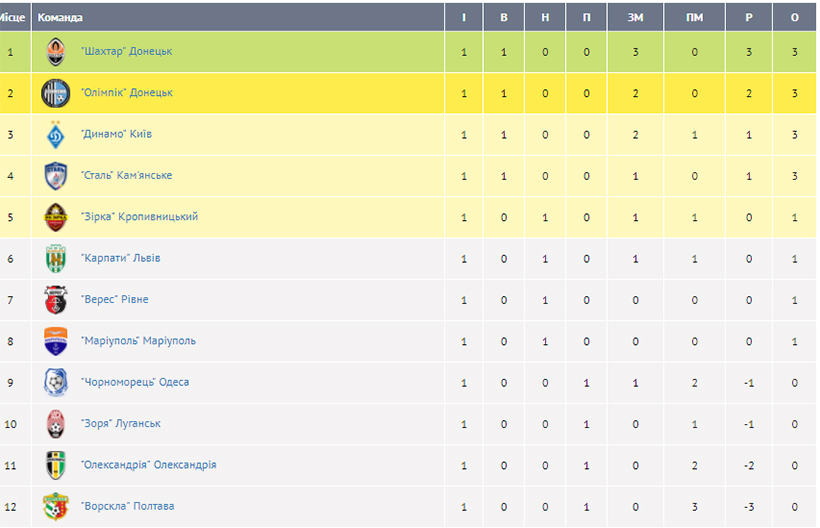
Task: Click the ПМ column header
Action: pos(694,17)
